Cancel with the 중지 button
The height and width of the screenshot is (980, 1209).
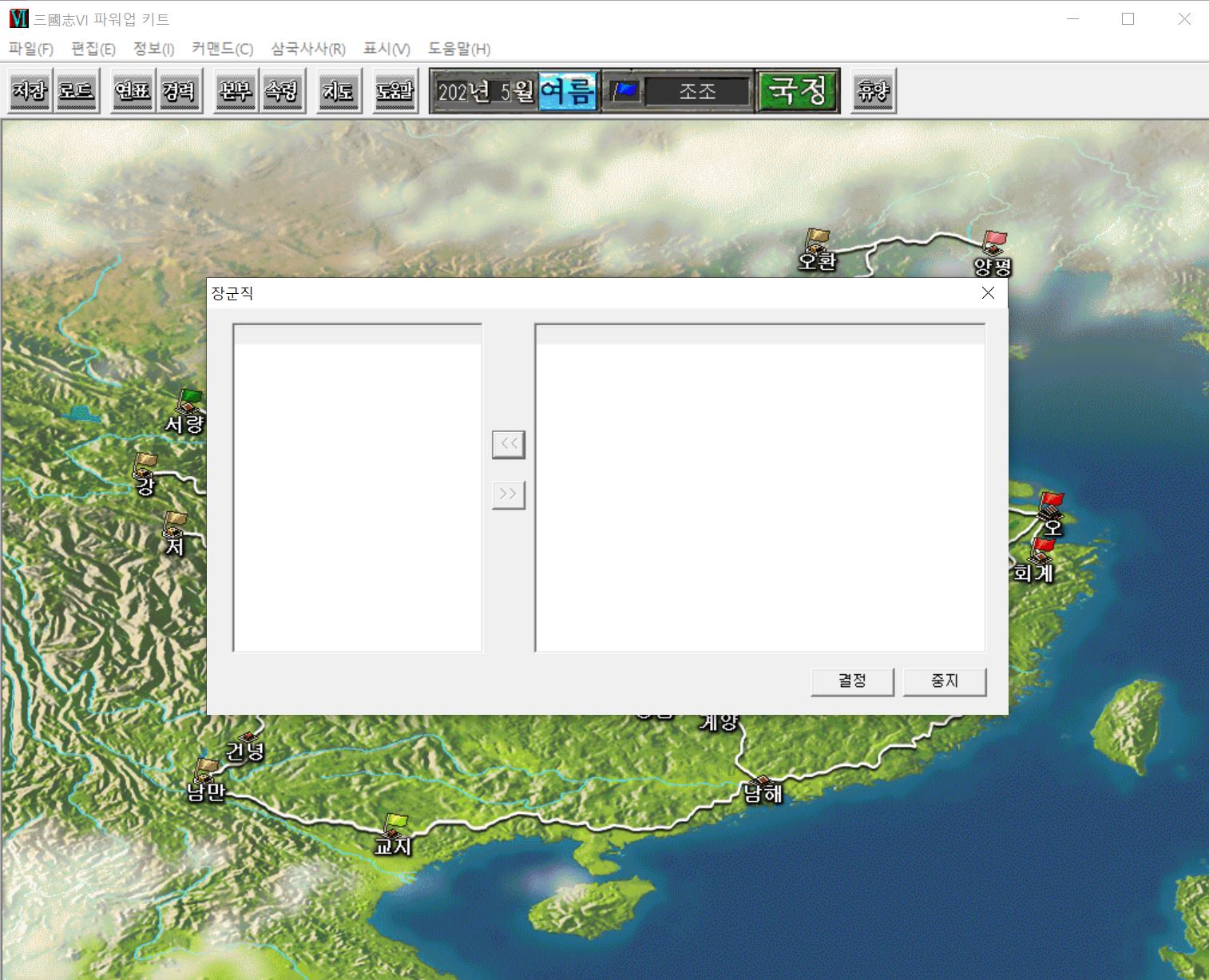click(x=945, y=681)
